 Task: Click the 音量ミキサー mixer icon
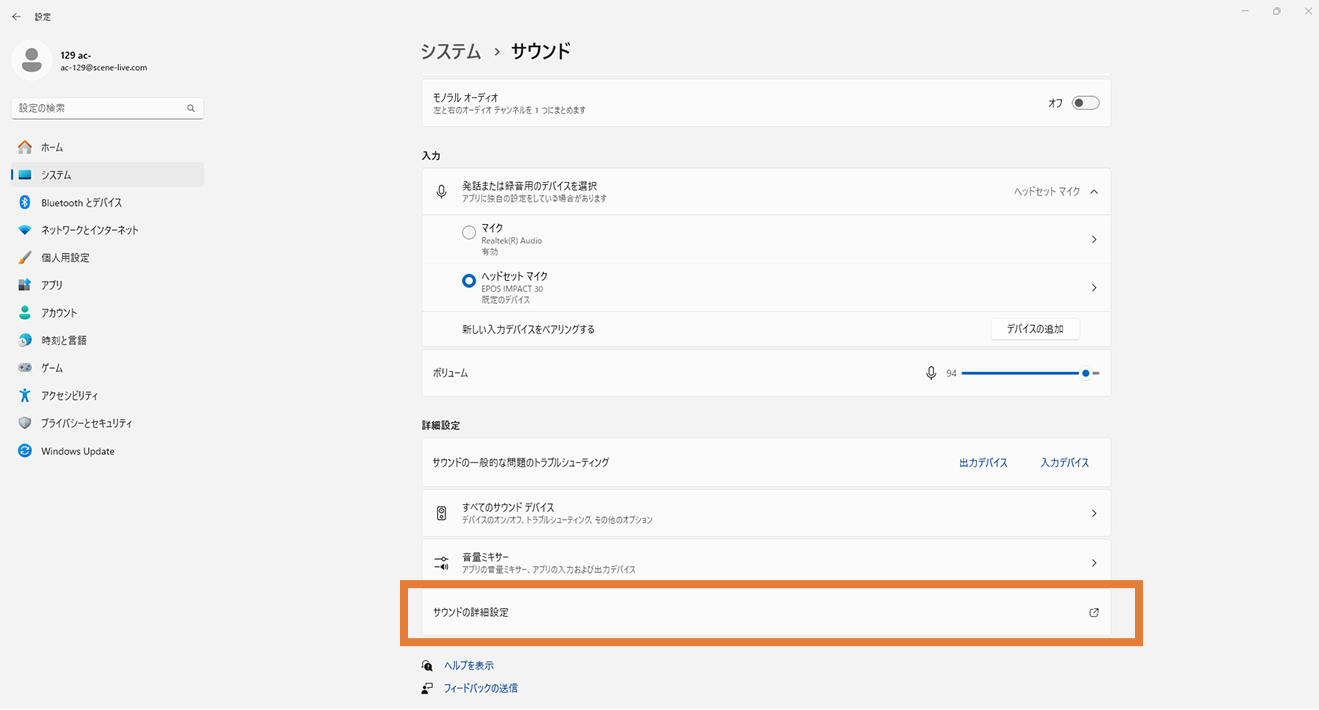441,563
